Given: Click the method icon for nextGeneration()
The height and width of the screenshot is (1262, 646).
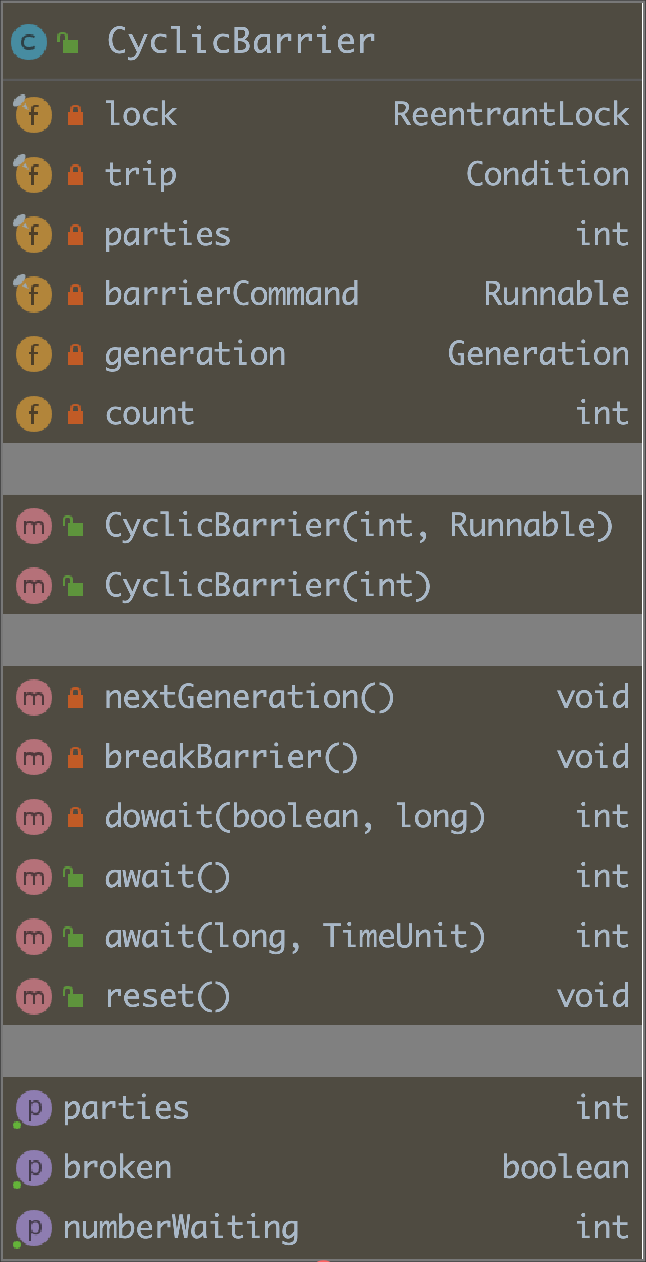Looking at the screenshot, I should click(x=33, y=698).
